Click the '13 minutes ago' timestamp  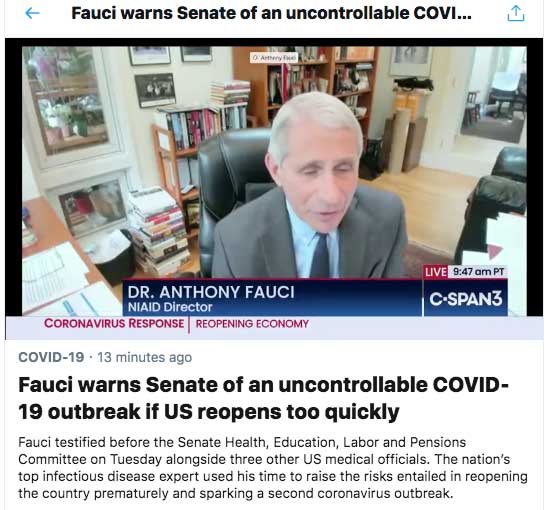[x=144, y=357]
